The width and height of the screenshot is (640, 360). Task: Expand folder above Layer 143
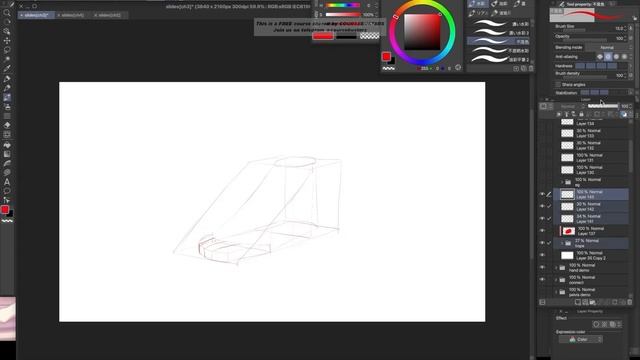[562, 182]
